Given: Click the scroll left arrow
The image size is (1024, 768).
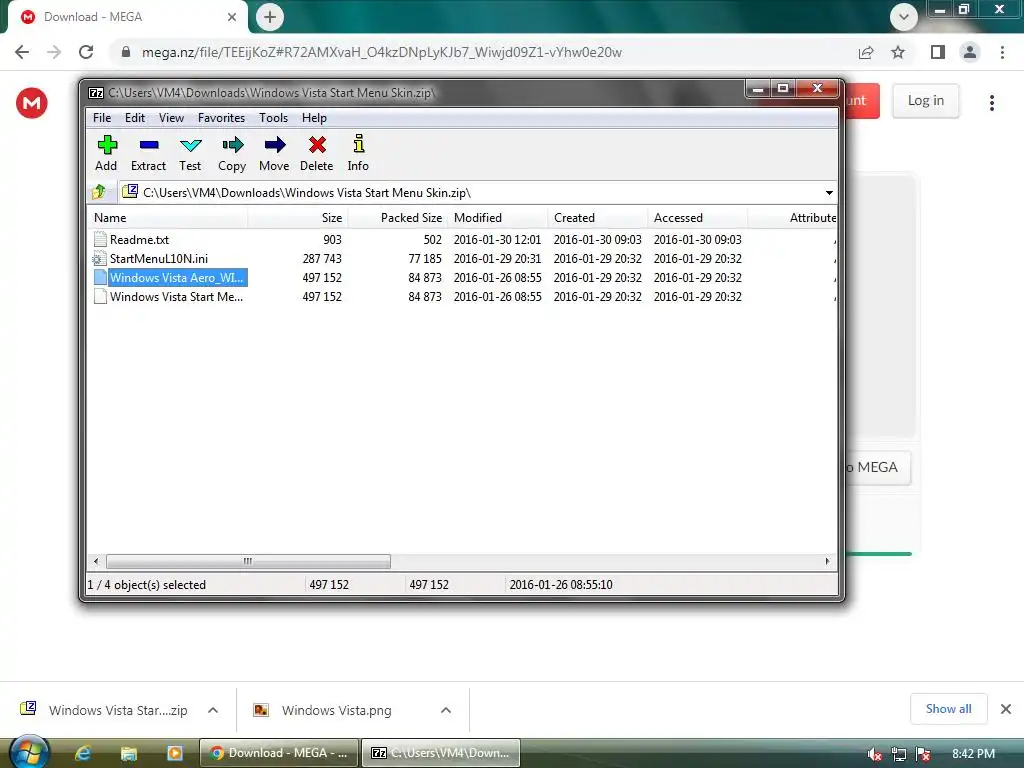Looking at the screenshot, I should (x=96, y=561).
